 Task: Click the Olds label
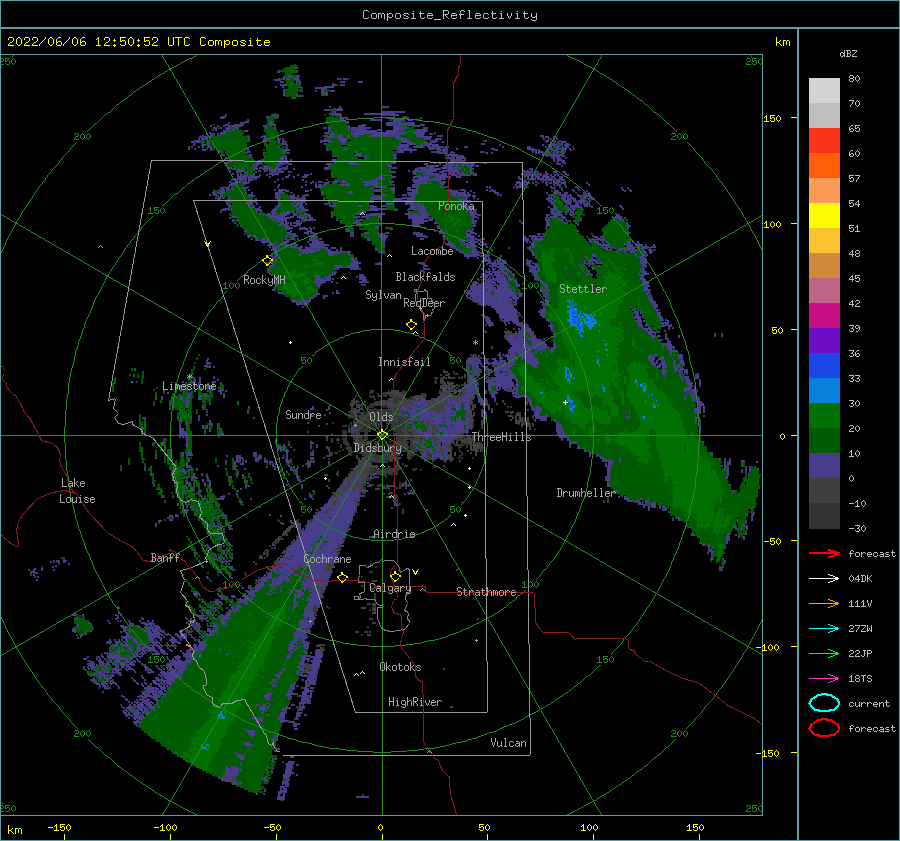[x=381, y=417]
